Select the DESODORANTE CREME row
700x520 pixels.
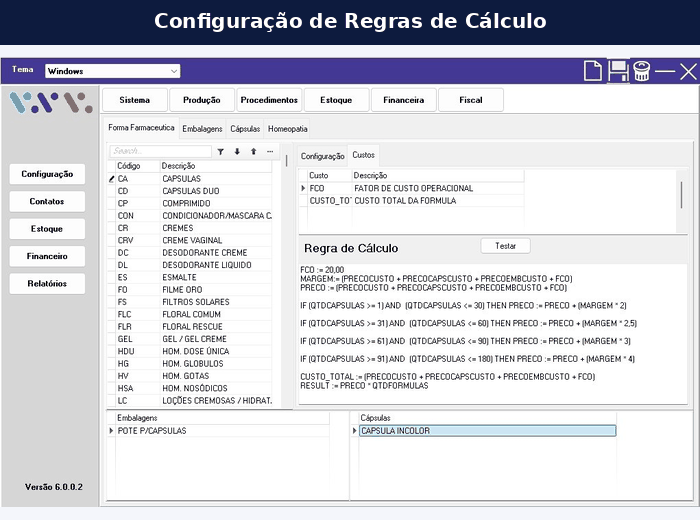point(190,253)
